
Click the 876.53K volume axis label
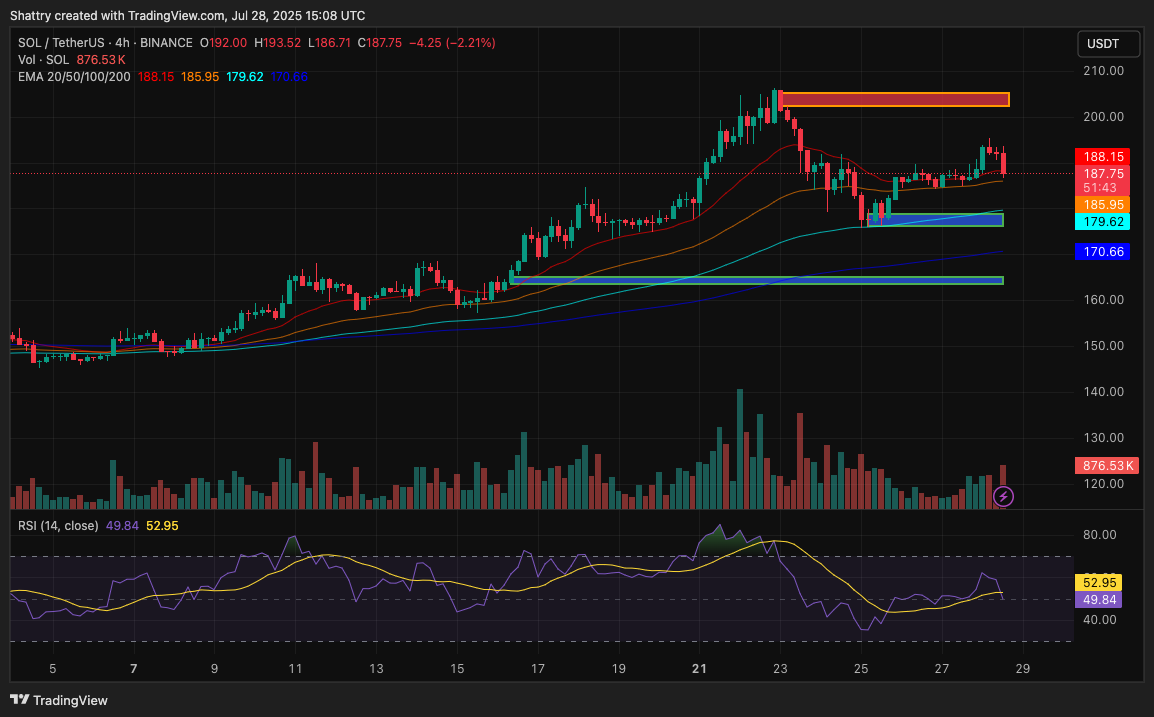[x=1105, y=466]
